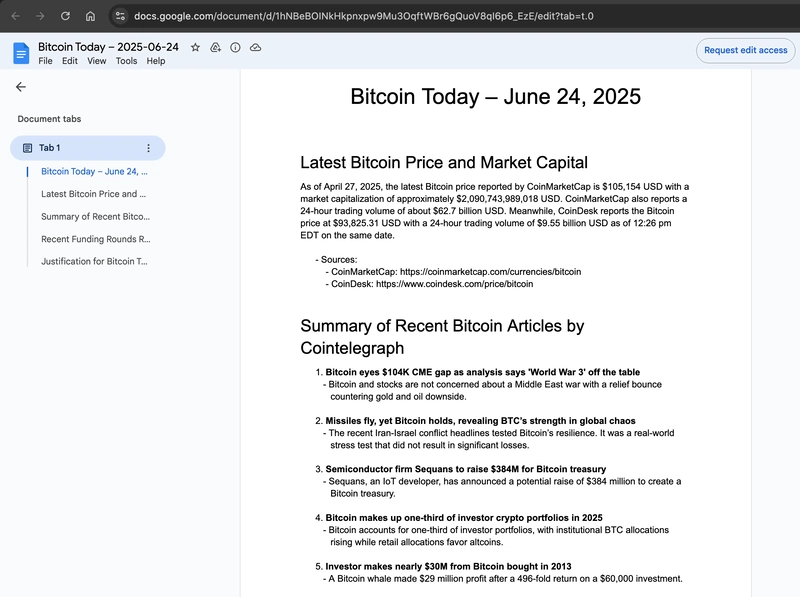Open the Edit menu

(x=70, y=61)
